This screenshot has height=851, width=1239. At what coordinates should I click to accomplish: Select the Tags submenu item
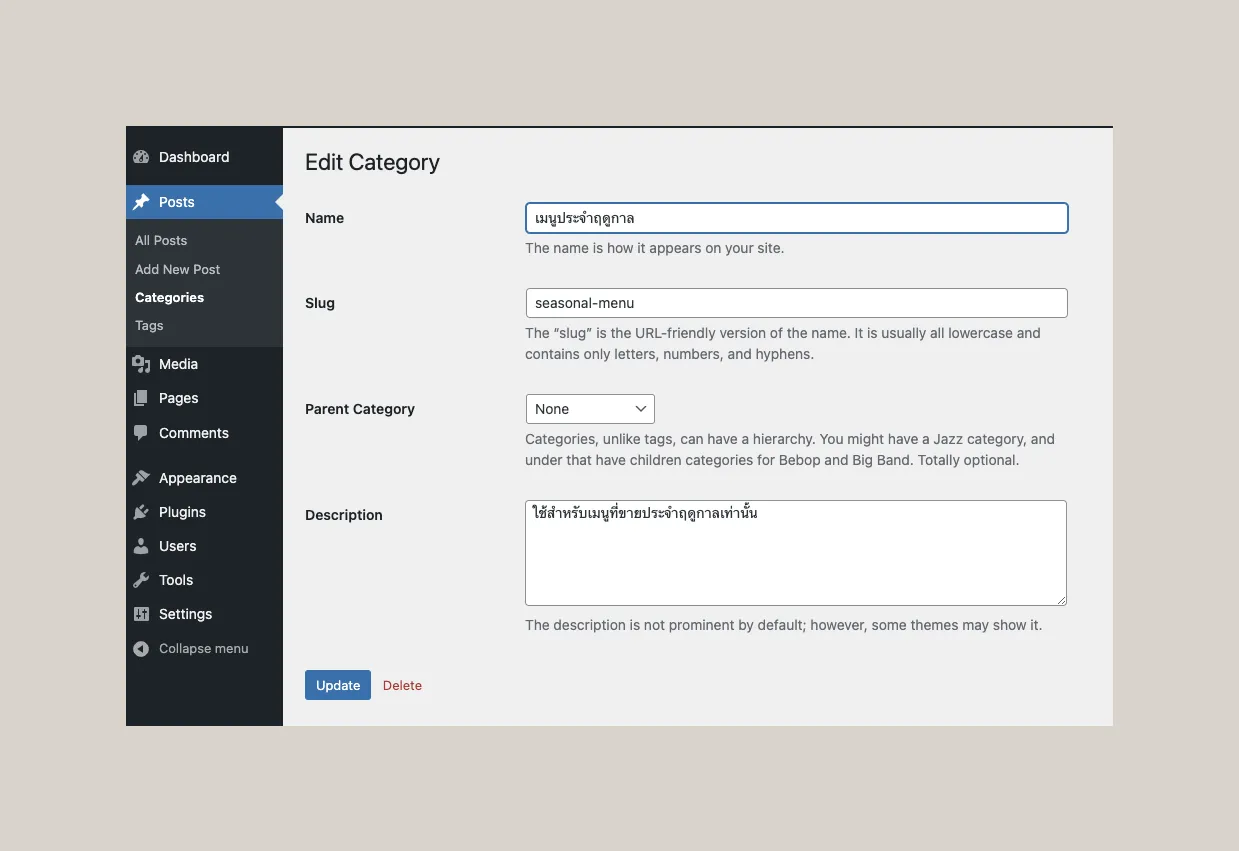pyautogui.click(x=149, y=325)
